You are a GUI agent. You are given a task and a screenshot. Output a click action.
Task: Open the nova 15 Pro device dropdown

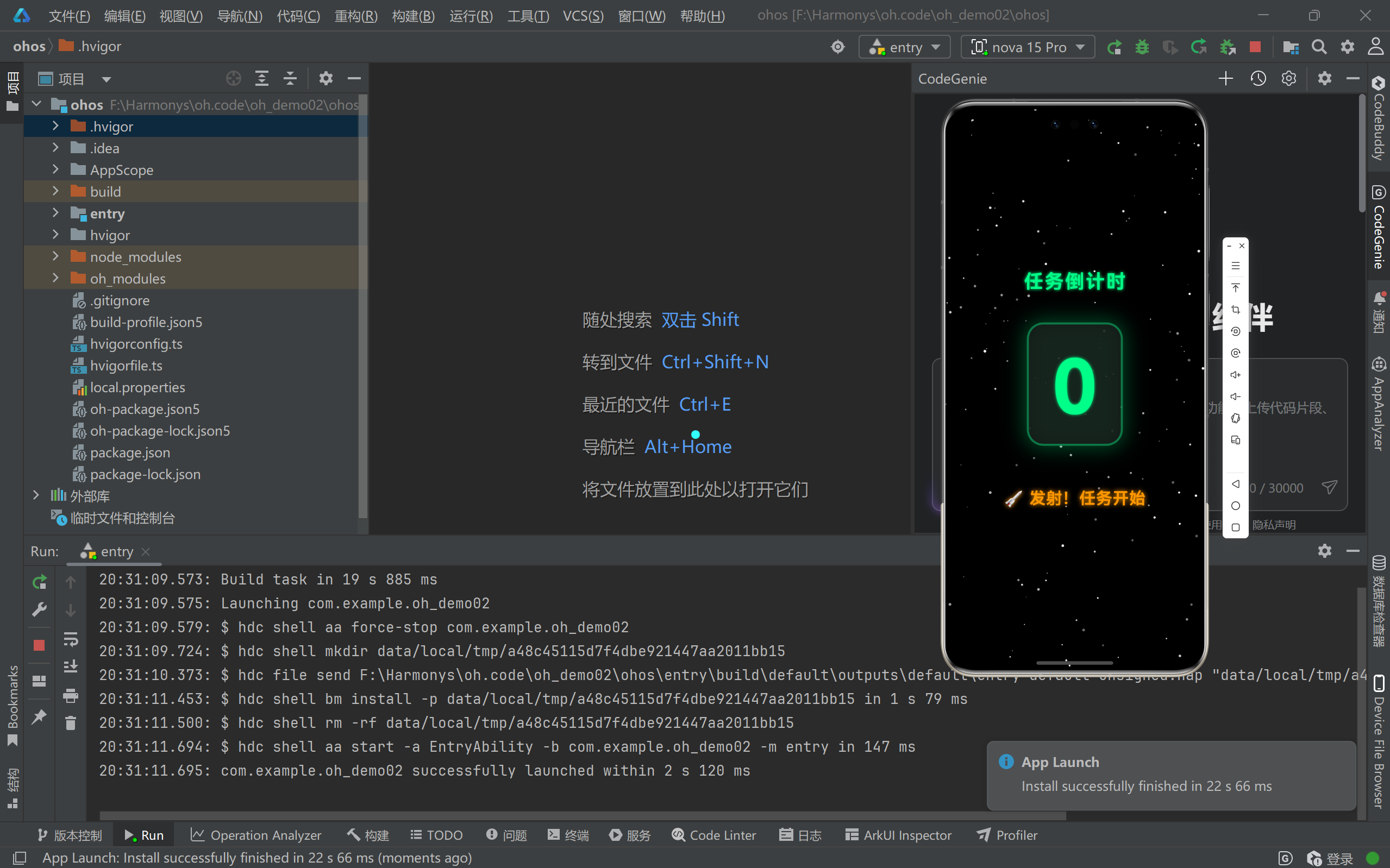(1028, 47)
